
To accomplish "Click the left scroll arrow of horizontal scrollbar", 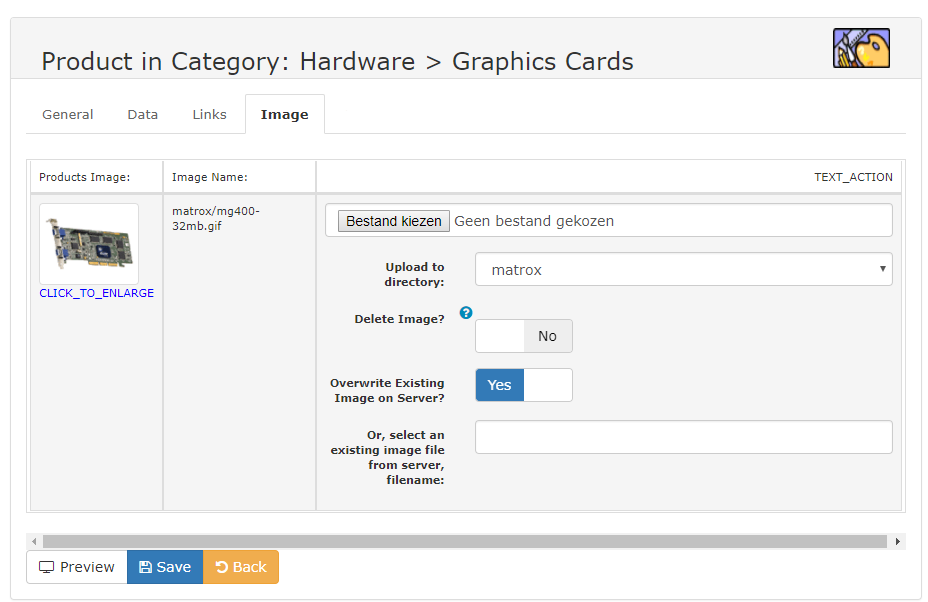I will tap(34, 541).
